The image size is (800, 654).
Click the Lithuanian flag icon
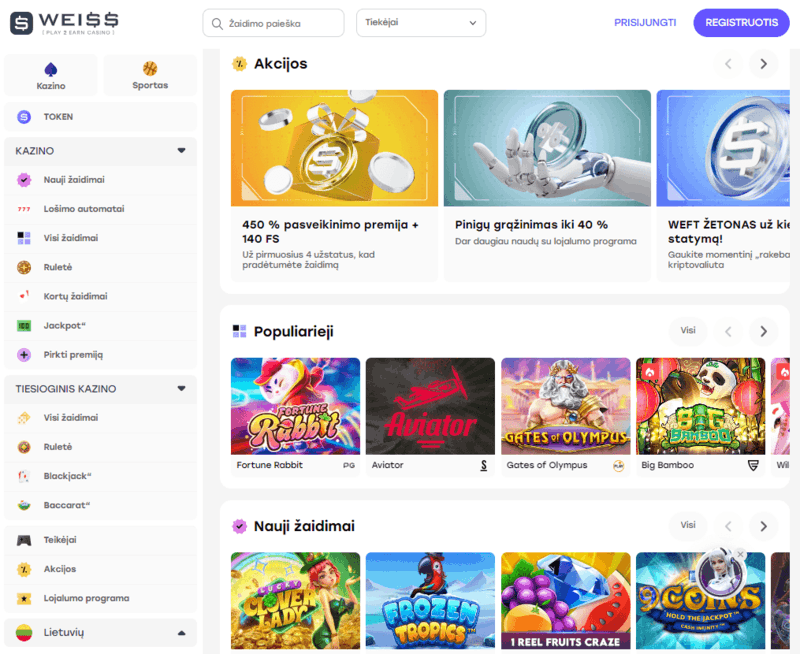tap(24, 633)
